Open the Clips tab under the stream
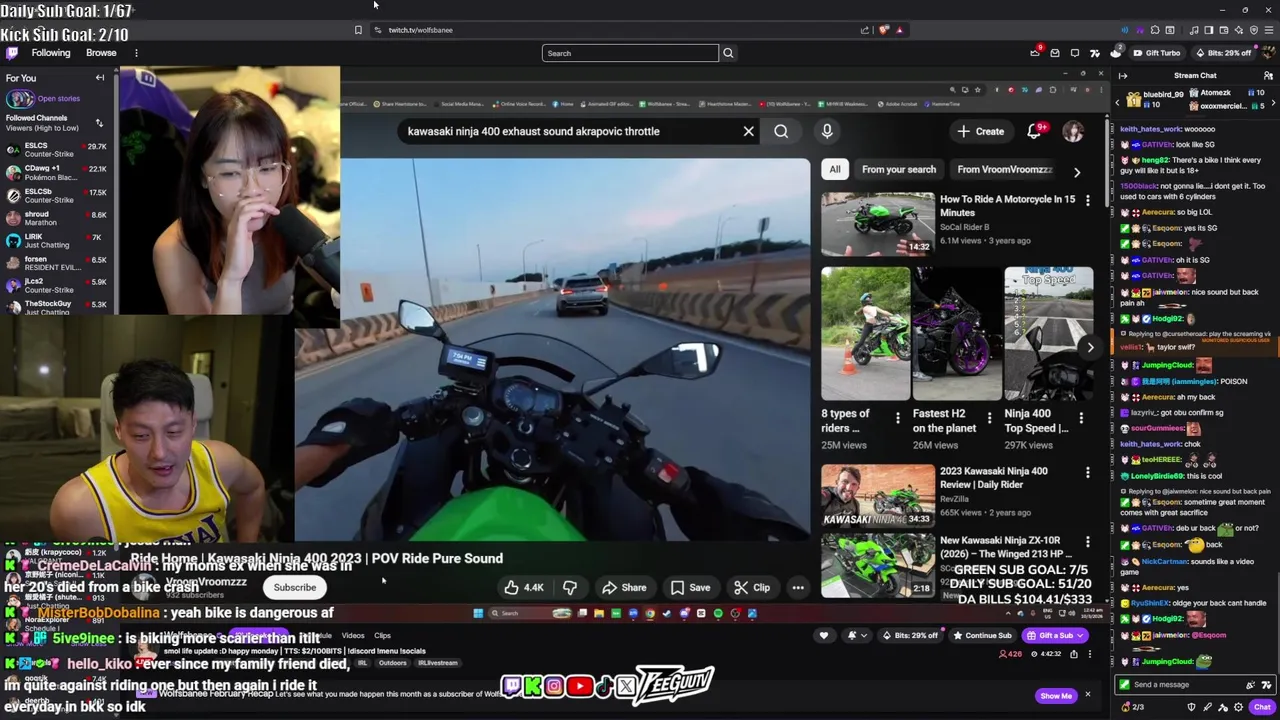This screenshot has height=720, width=1280. (x=382, y=636)
